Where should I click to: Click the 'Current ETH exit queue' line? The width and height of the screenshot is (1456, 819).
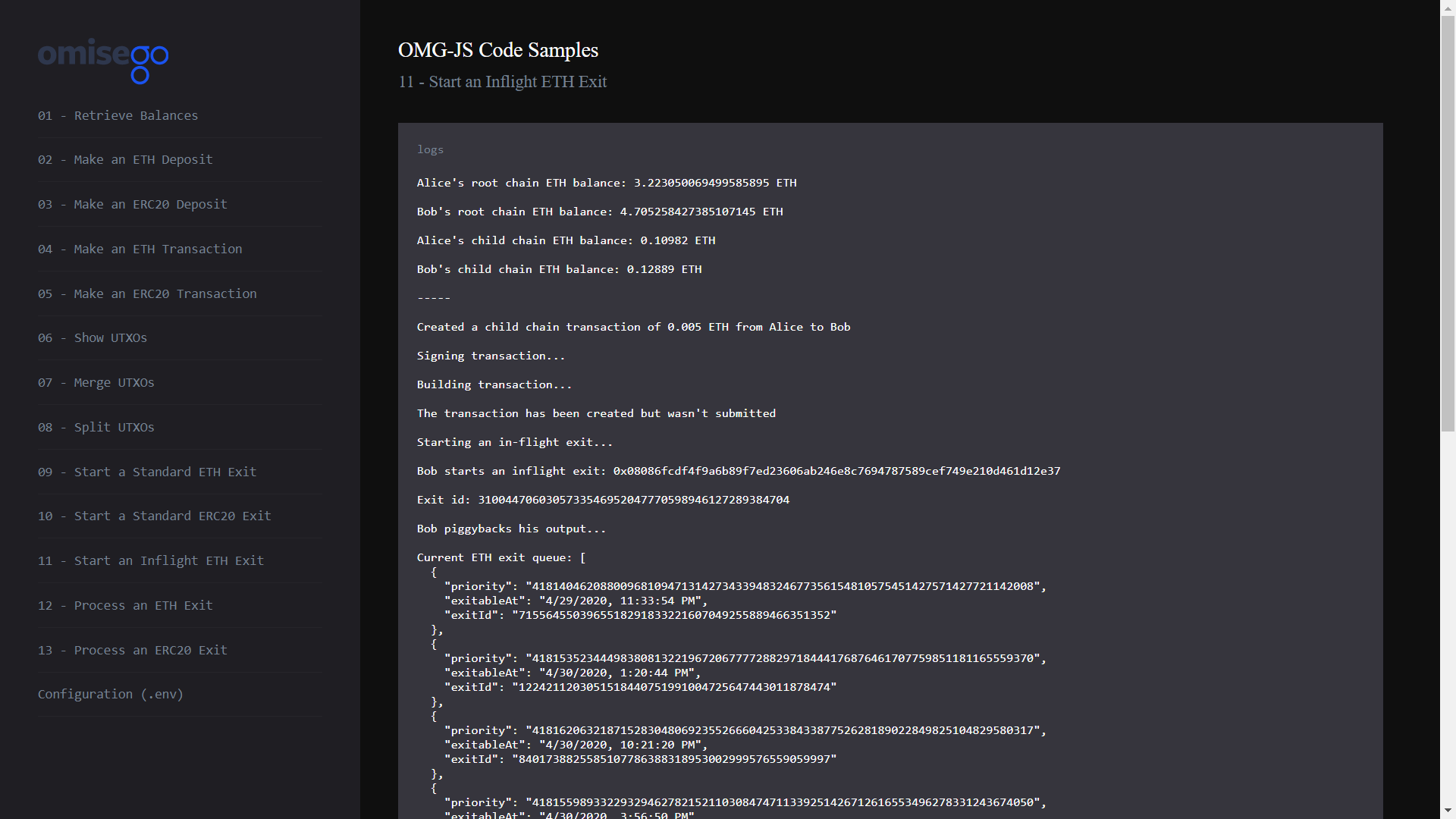coord(501,557)
